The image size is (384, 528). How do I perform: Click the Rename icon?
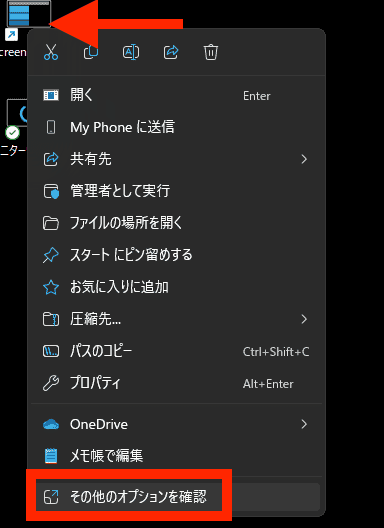(x=131, y=52)
